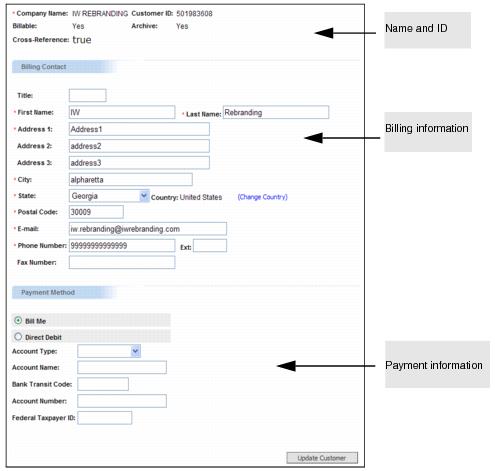Click the company name IW REBRANDING
The image size is (495, 471).
tap(100, 14)
